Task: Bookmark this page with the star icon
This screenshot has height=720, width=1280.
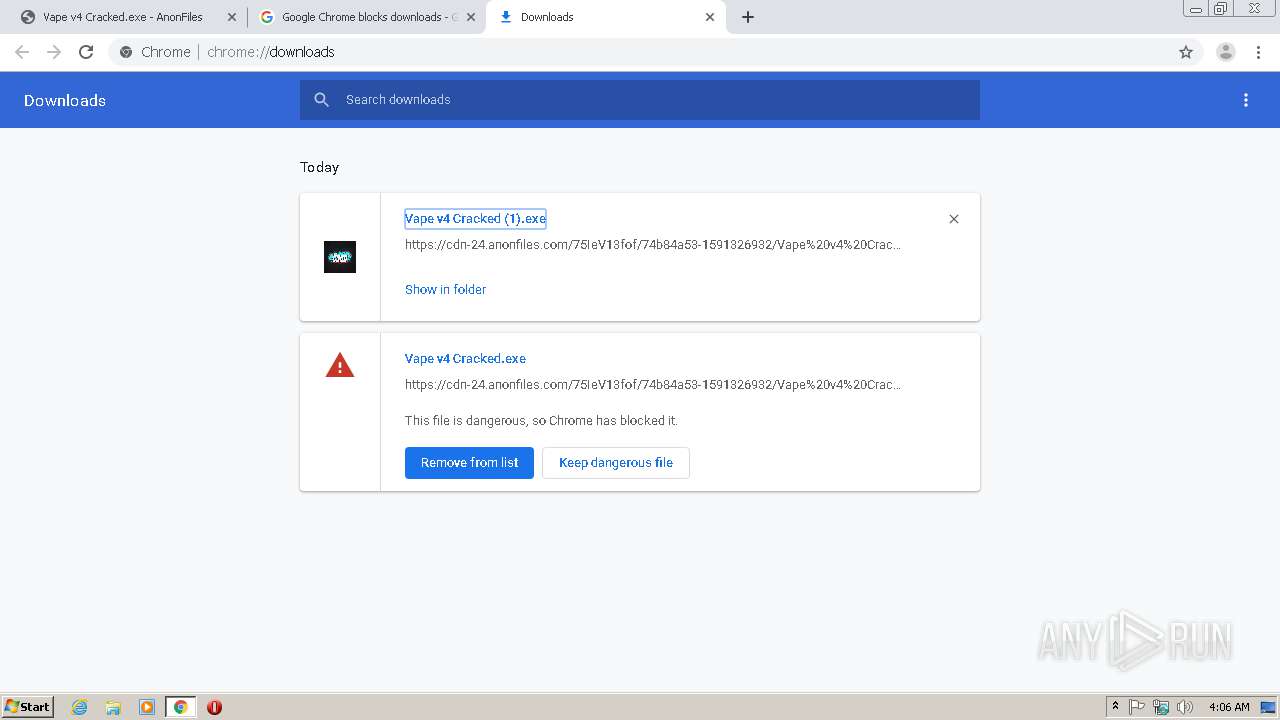Action: coord(1186,52)
